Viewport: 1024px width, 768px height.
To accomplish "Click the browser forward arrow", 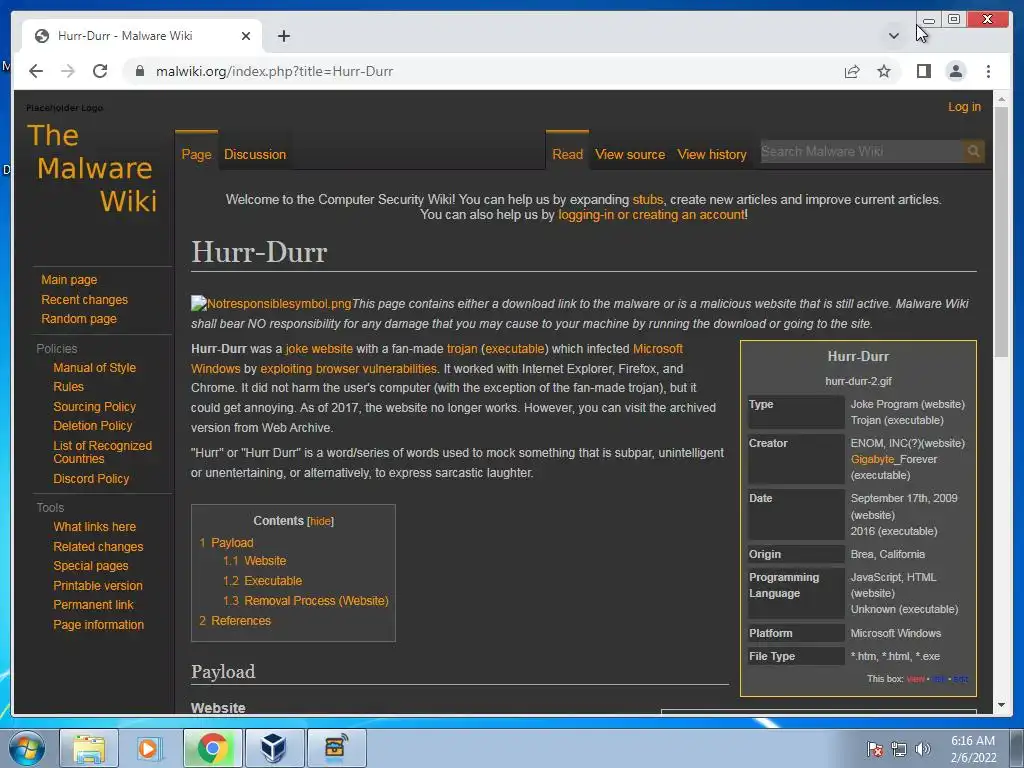I will click(x=68, y=71).
